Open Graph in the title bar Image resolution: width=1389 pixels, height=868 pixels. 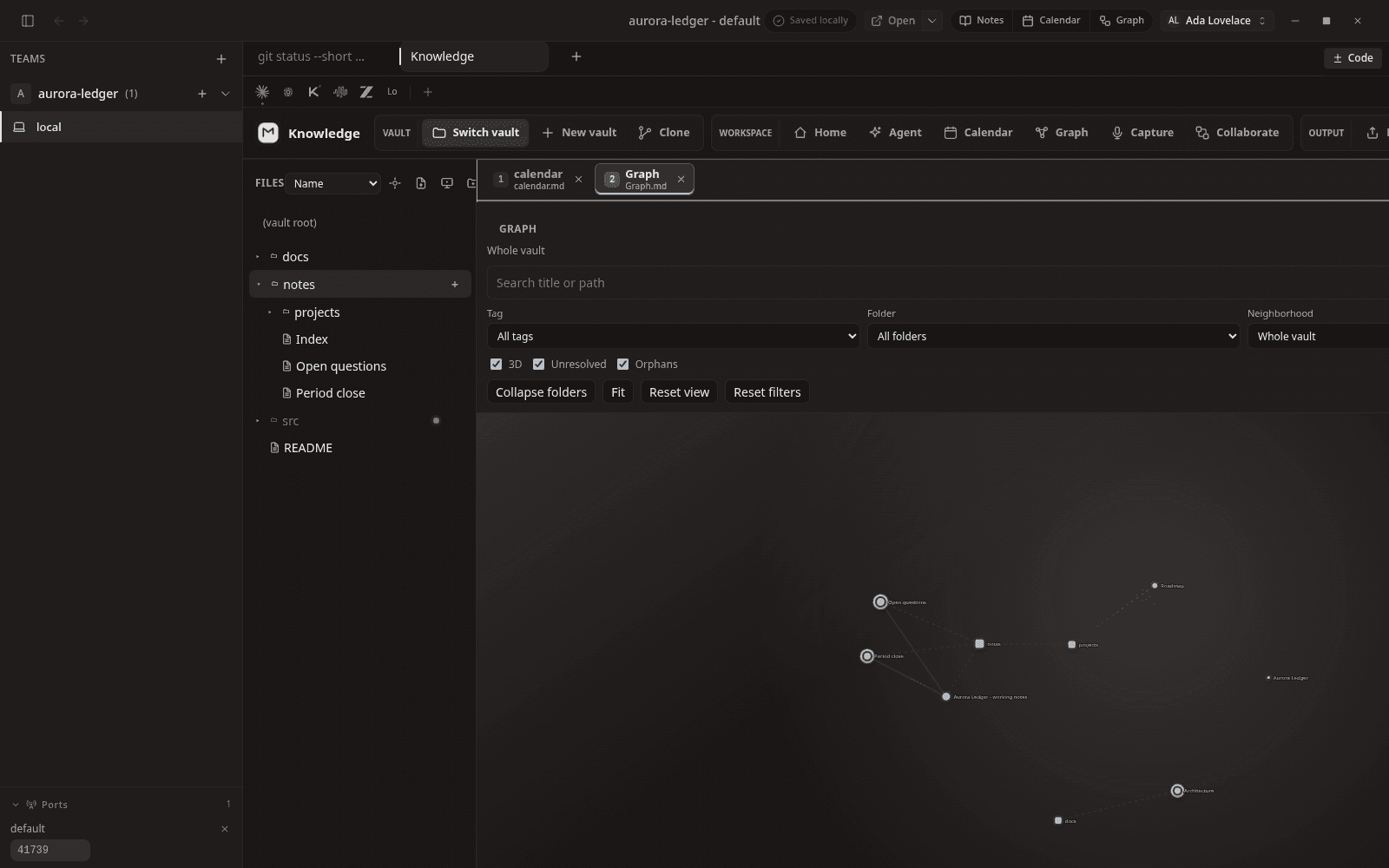tap(1121, 21)
